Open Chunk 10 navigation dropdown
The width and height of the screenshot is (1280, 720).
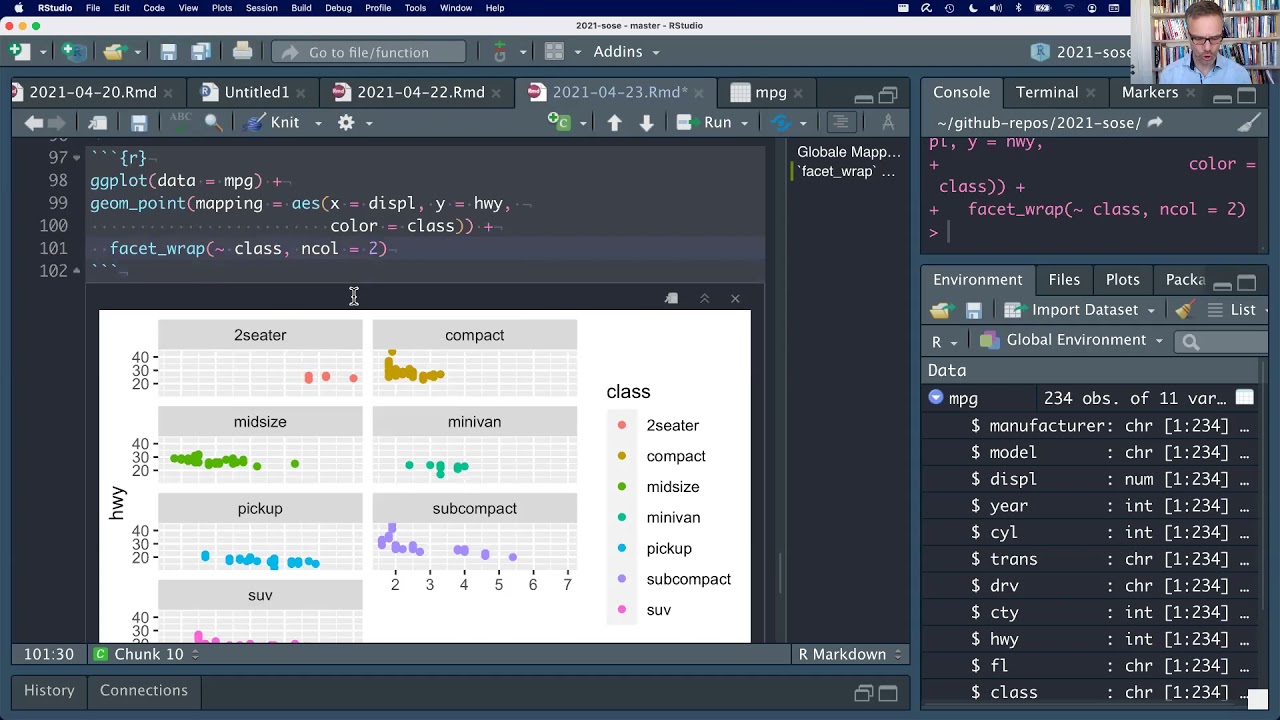(x=146, y=654)
